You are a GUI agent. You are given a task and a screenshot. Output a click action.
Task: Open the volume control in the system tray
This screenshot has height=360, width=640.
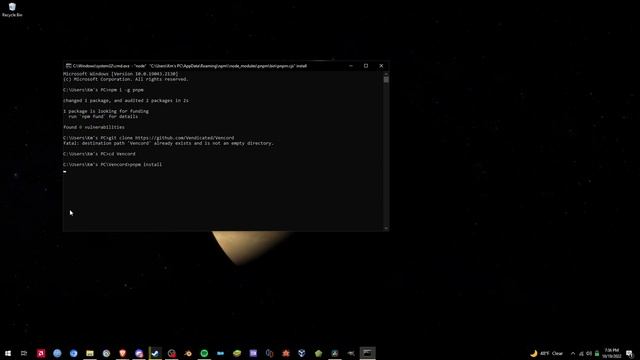pos(589,353)
